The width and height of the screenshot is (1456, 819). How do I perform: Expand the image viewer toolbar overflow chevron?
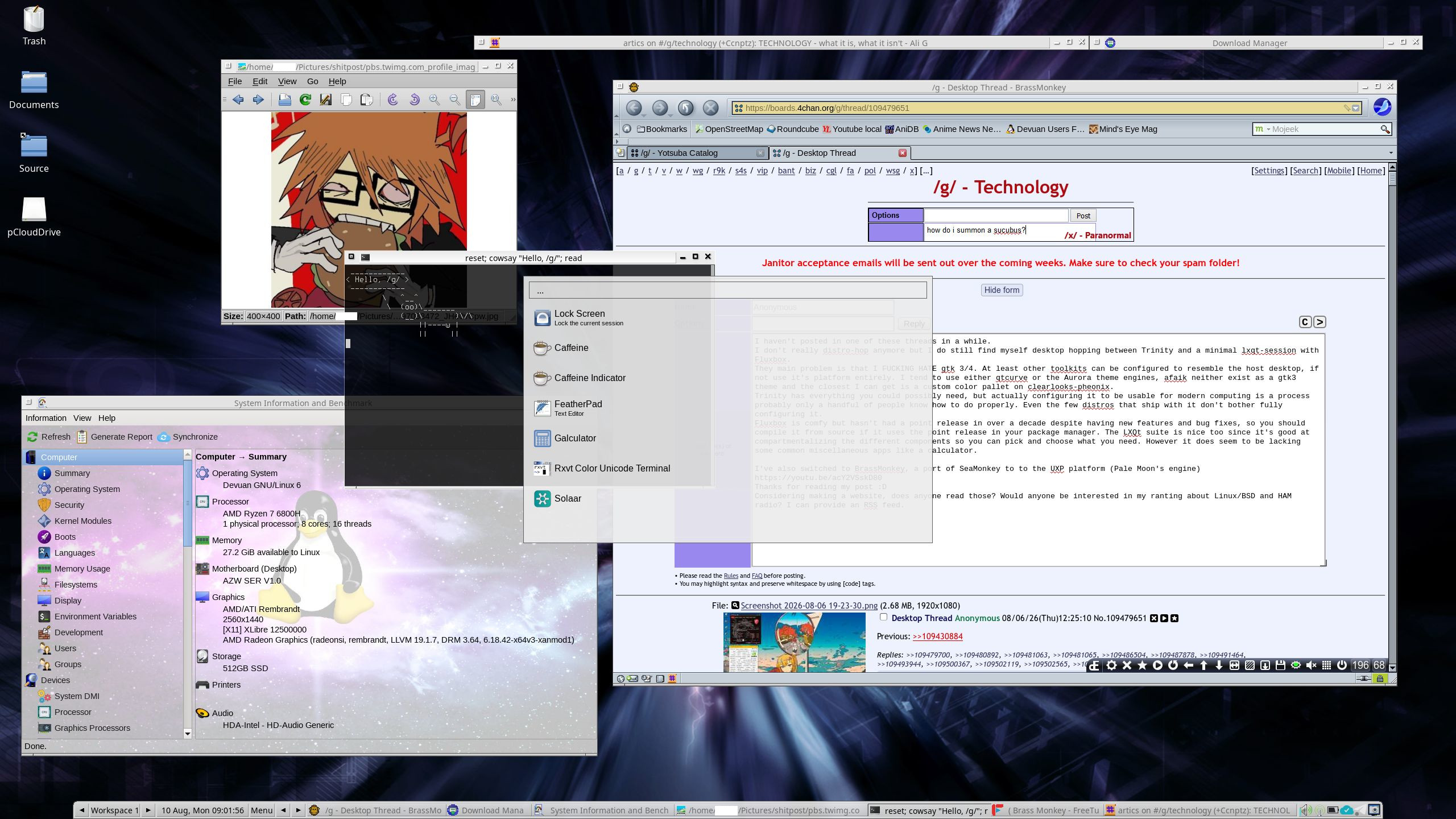coord(513,100)
